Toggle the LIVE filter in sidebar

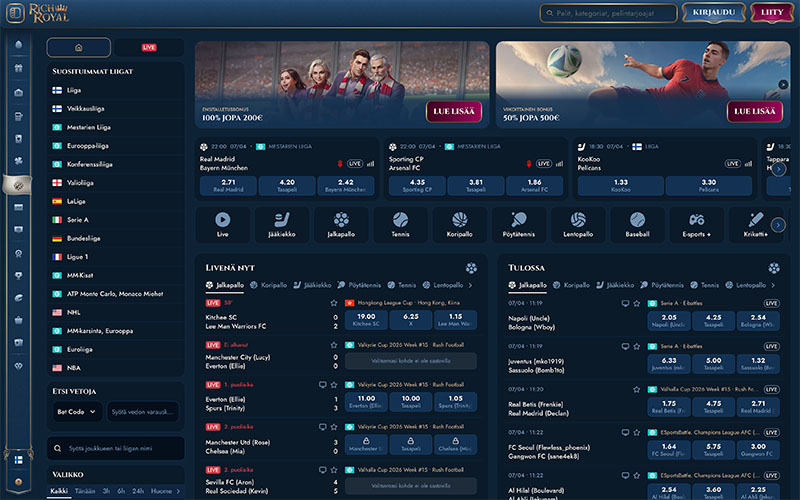point(148,47)
